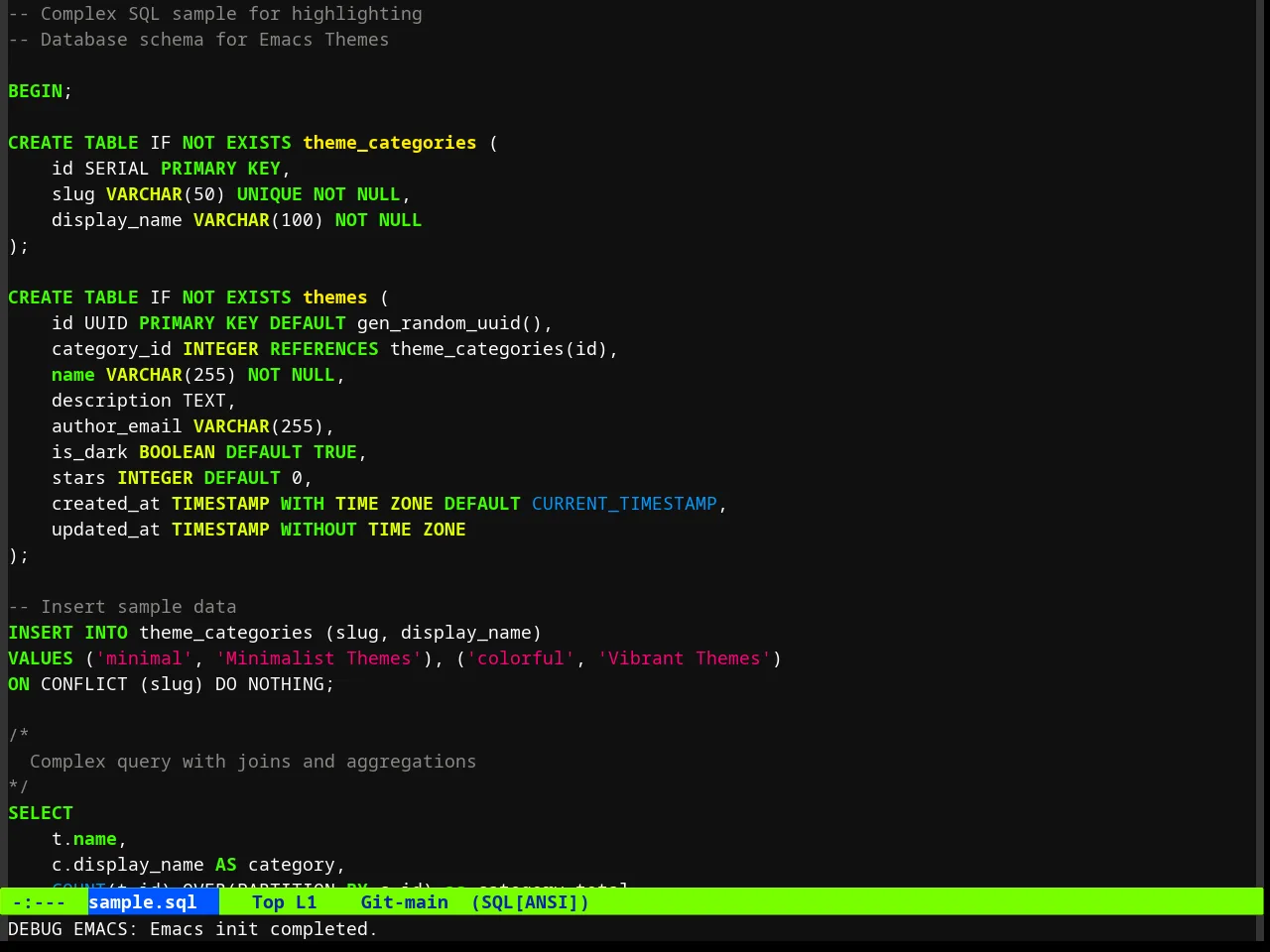Click the stars column name
1270x952 pixels.
(79, 478)
